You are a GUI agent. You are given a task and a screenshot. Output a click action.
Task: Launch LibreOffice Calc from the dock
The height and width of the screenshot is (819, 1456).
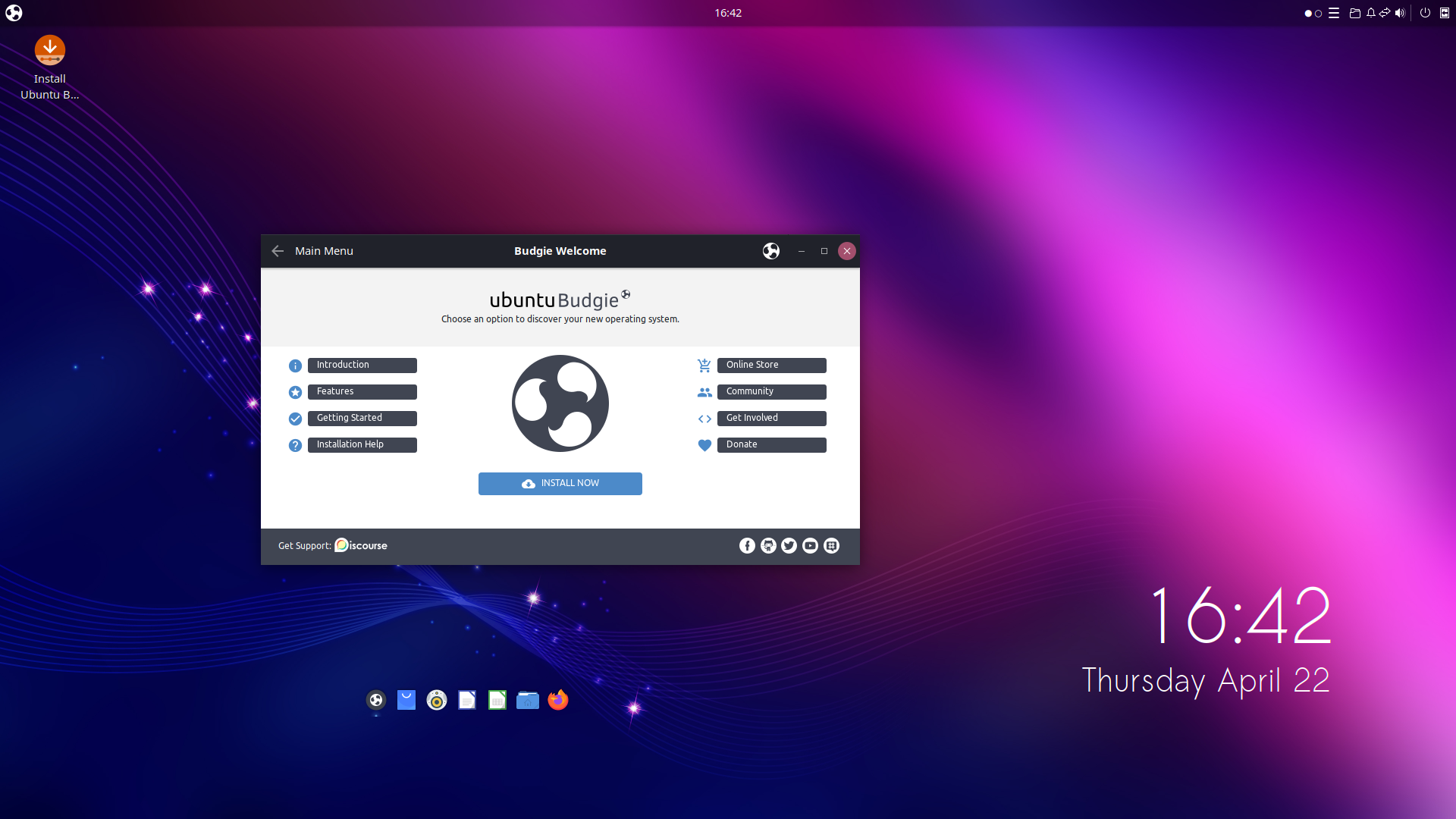point(497,700)
